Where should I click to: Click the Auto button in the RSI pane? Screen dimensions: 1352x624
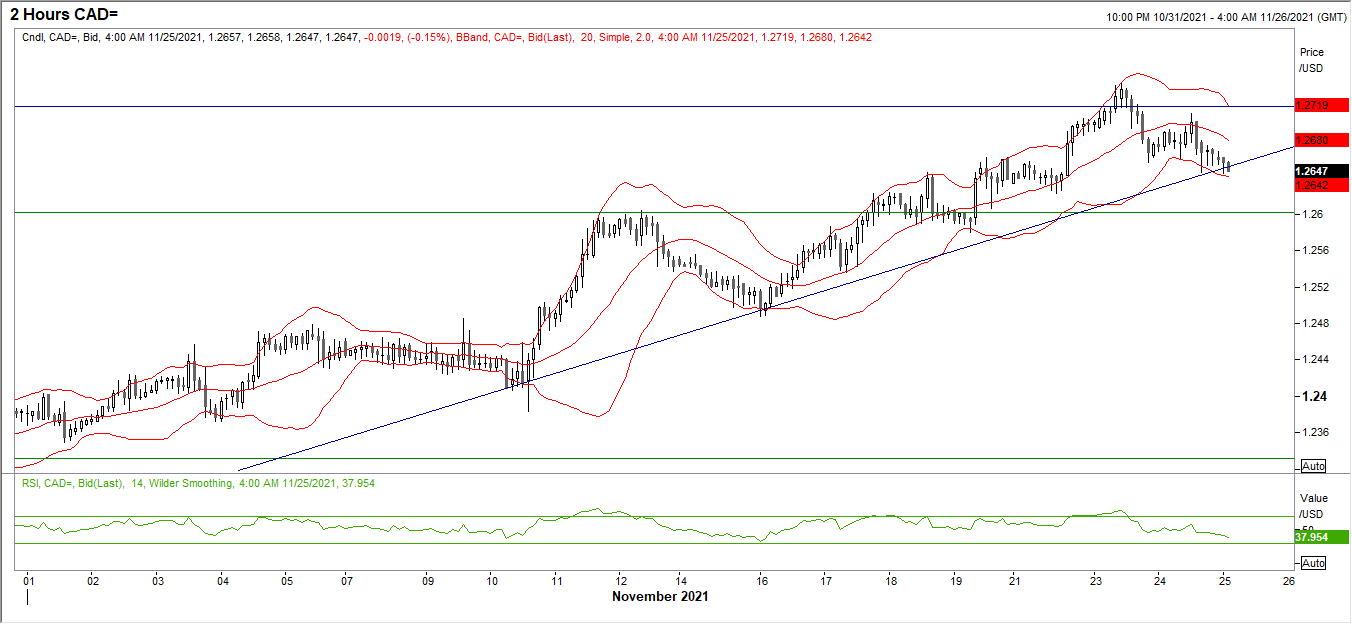point(1313,563)
